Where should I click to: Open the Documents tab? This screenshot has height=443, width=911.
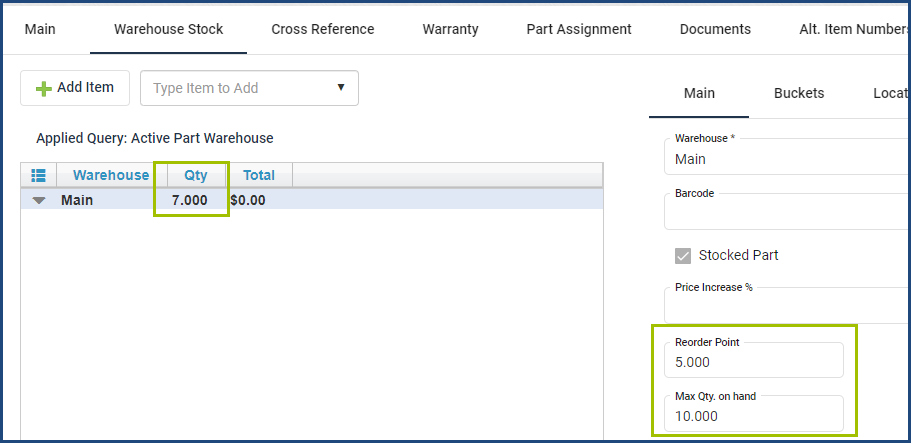click(x=715, y=29)
